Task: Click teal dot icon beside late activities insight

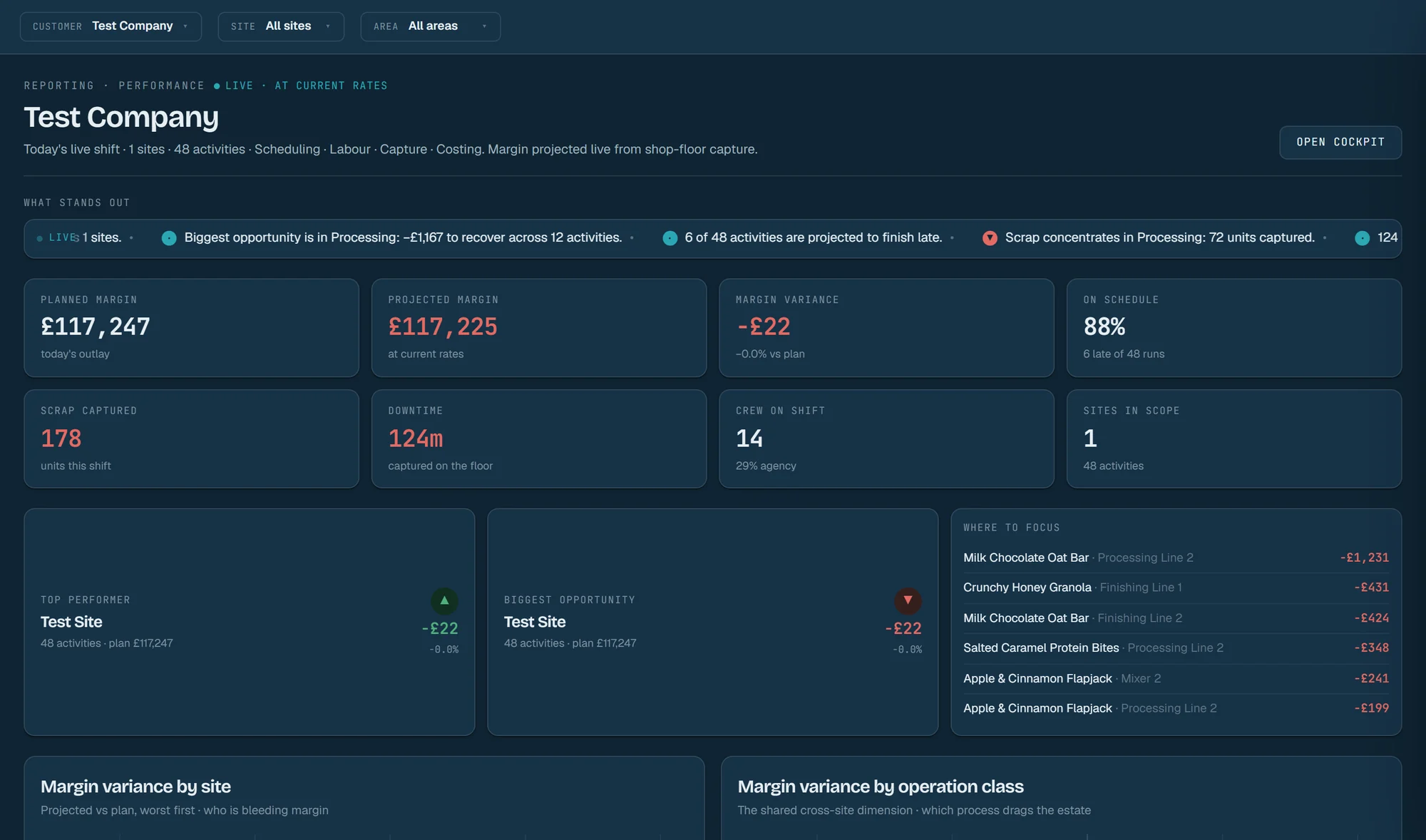Action: (670, 238)
